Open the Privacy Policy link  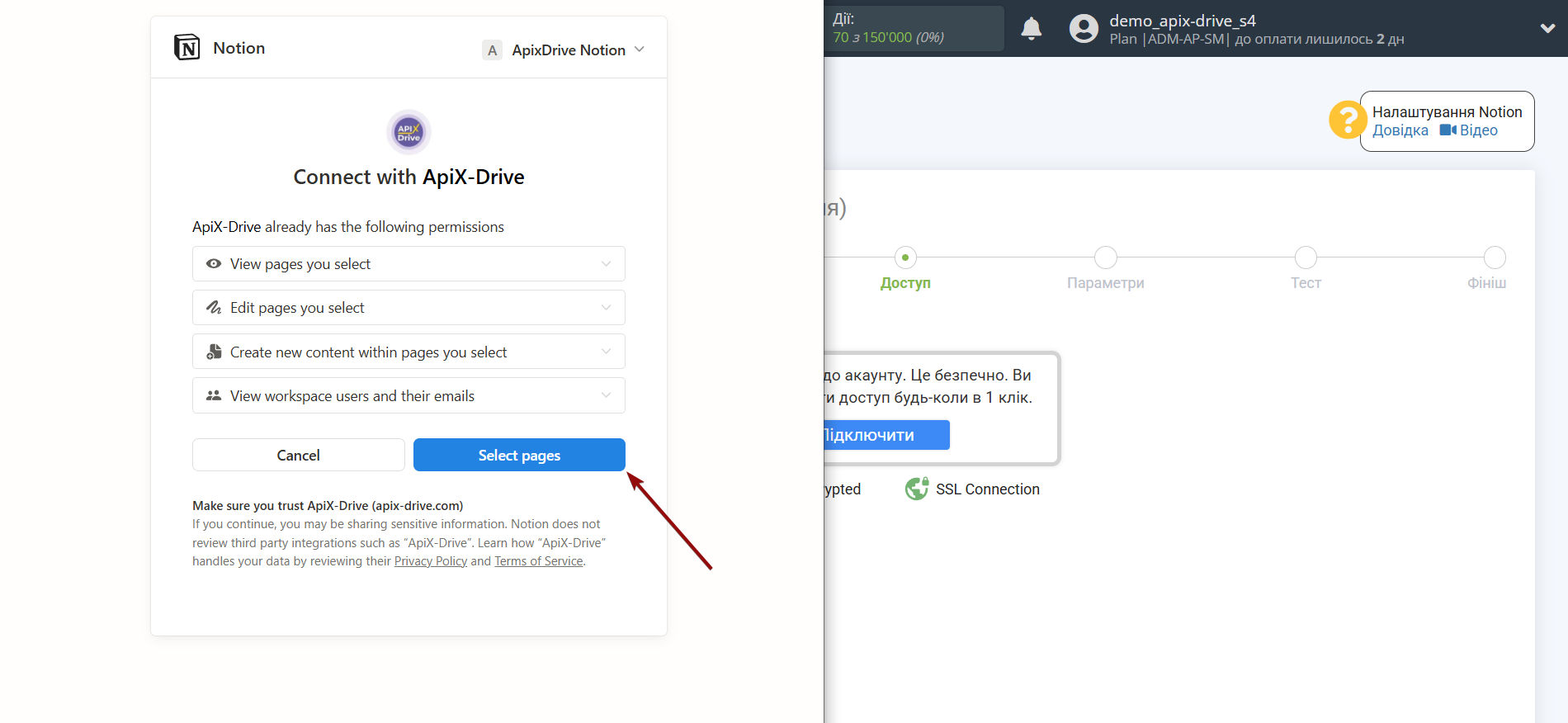click(431, 561)
